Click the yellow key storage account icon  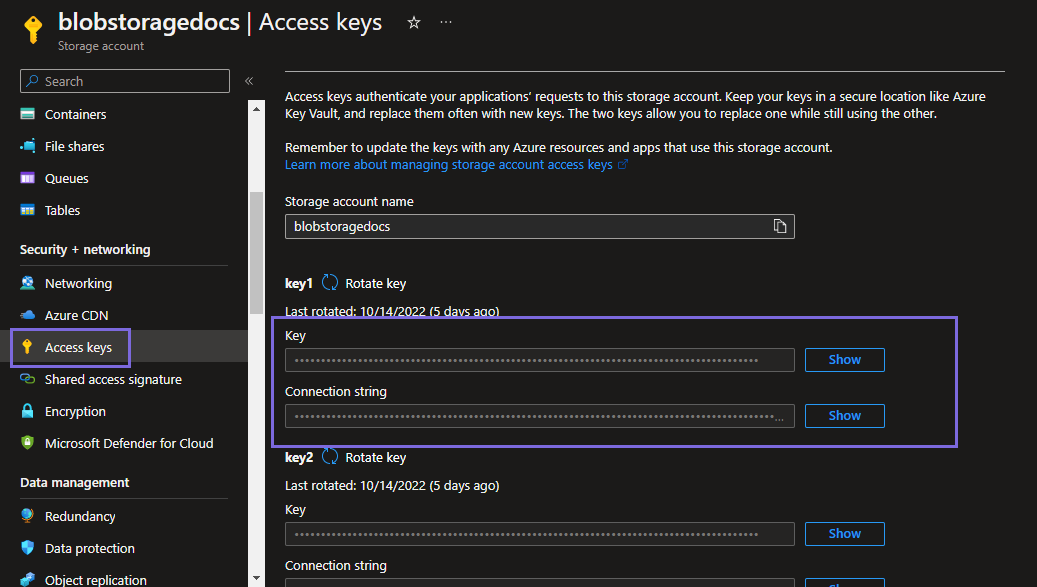pyautogui.click(x=33, y=28)
